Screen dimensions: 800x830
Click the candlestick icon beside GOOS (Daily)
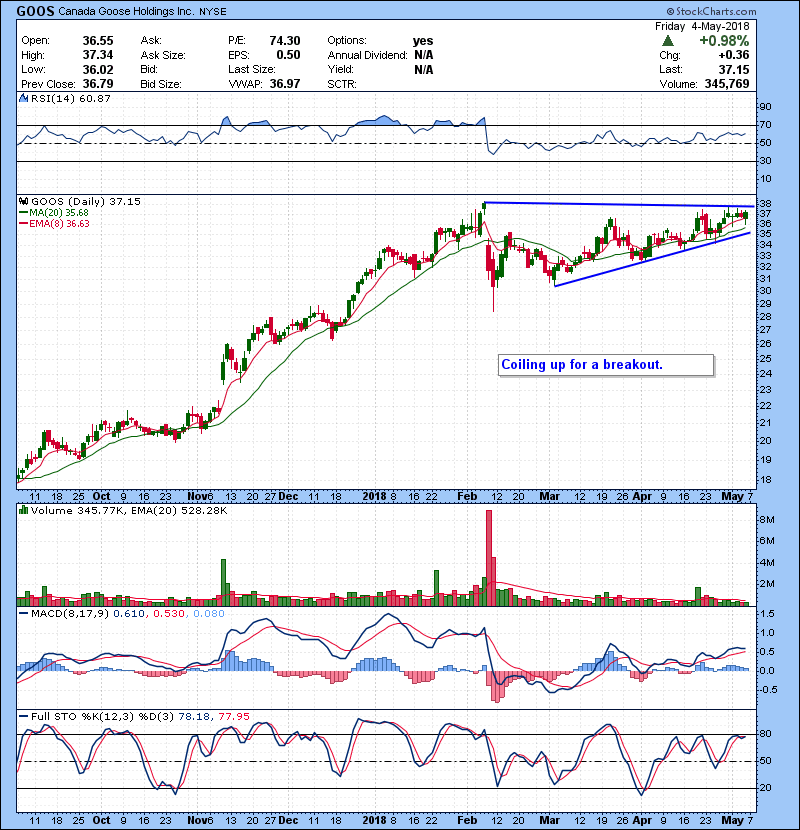coord(23,201)
